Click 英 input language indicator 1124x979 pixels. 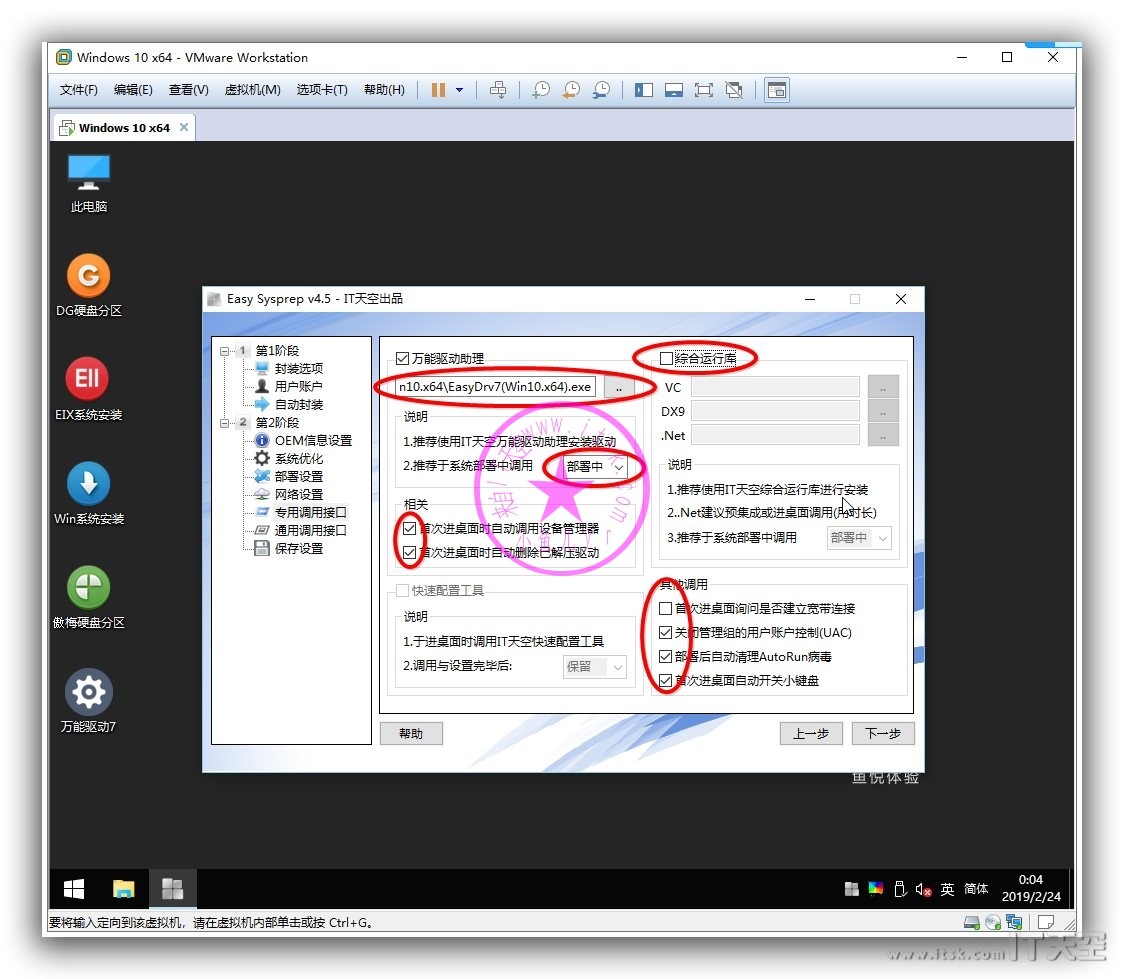click(947, 889)
